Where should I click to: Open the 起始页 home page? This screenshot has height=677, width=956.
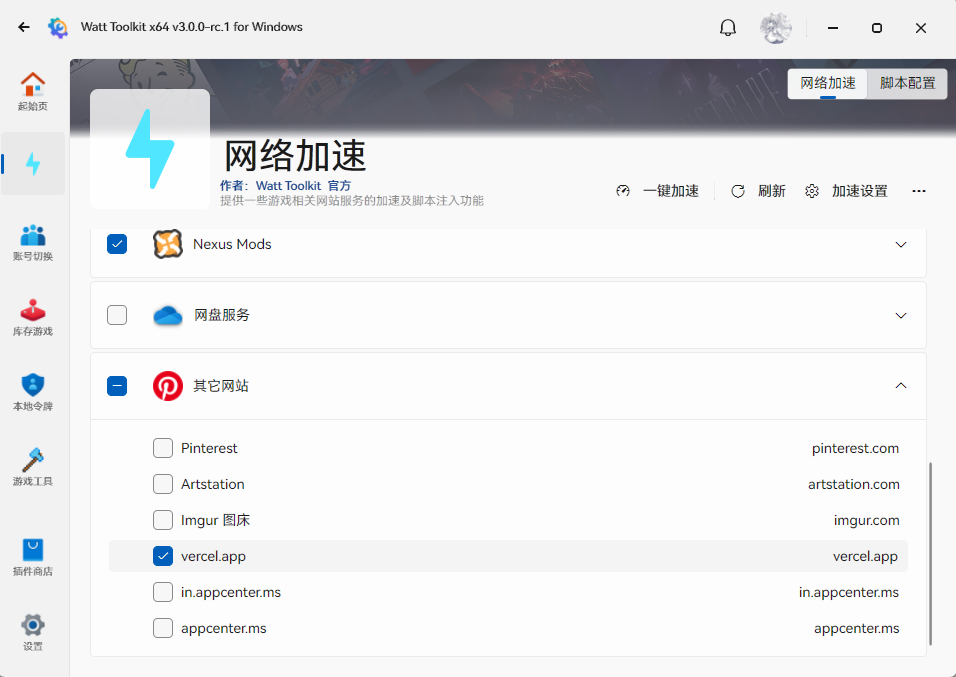(33, 91)
